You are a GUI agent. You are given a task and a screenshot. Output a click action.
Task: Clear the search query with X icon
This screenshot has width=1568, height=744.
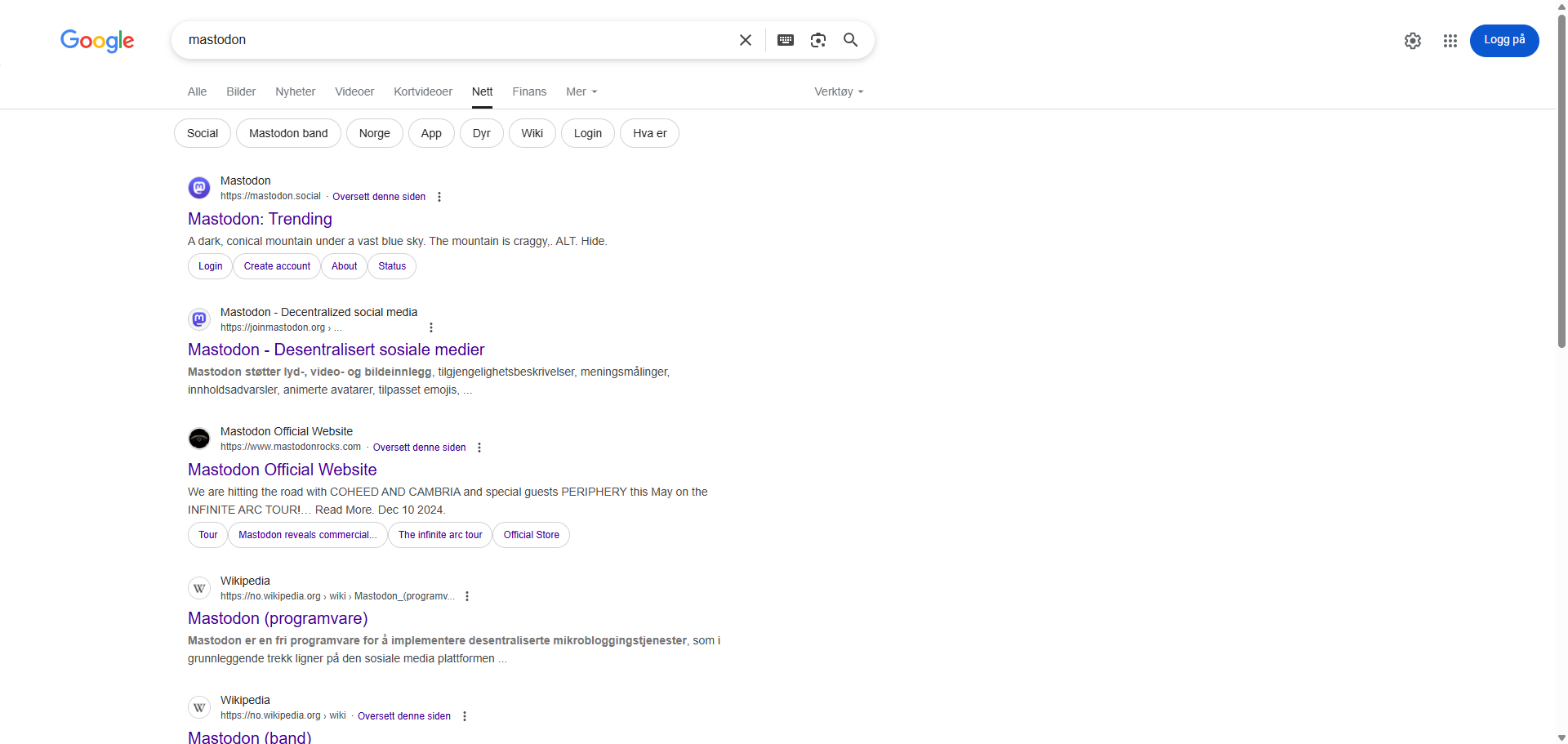(746, 40)
